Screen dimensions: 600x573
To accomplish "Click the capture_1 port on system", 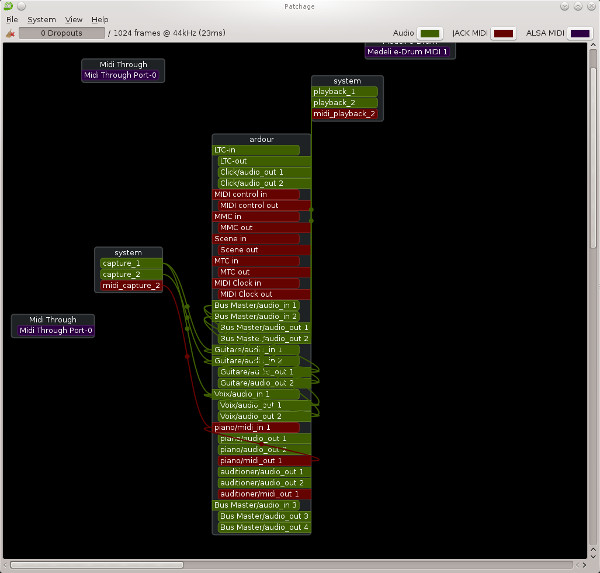I will pyautogui.click(x=128, y=264).
